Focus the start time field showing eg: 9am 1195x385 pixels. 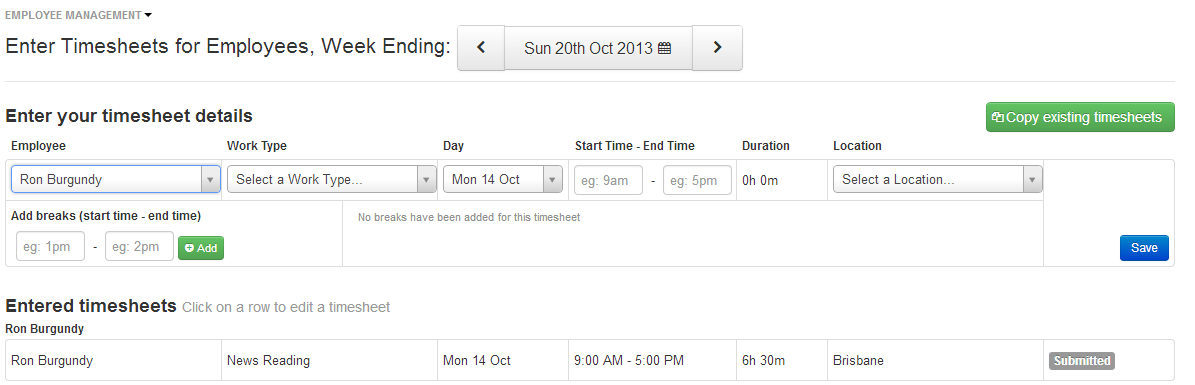point(608,180)
